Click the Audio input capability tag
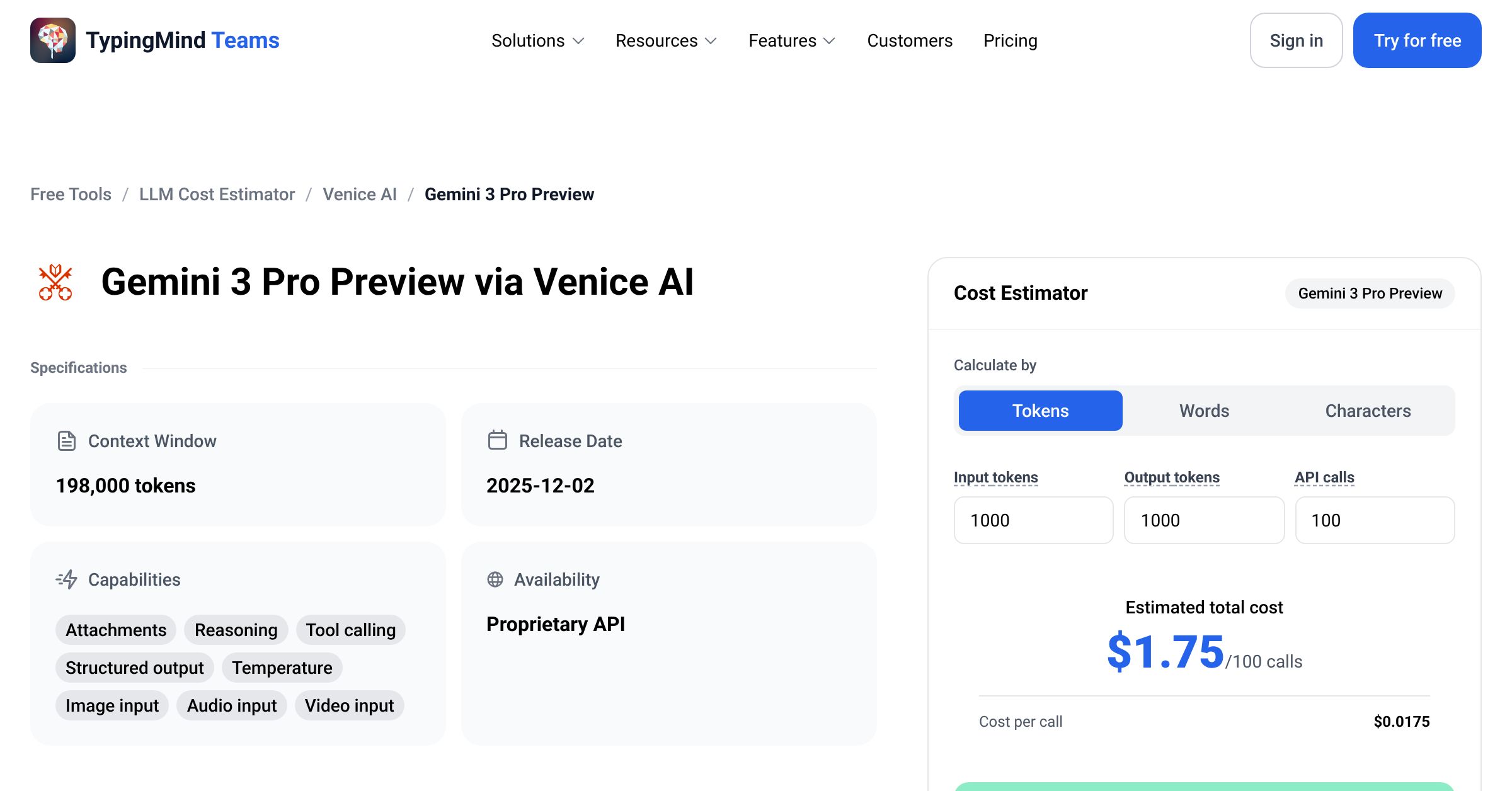The width and height of the screenshot is (1512, 791). click(x=232, y=705)
